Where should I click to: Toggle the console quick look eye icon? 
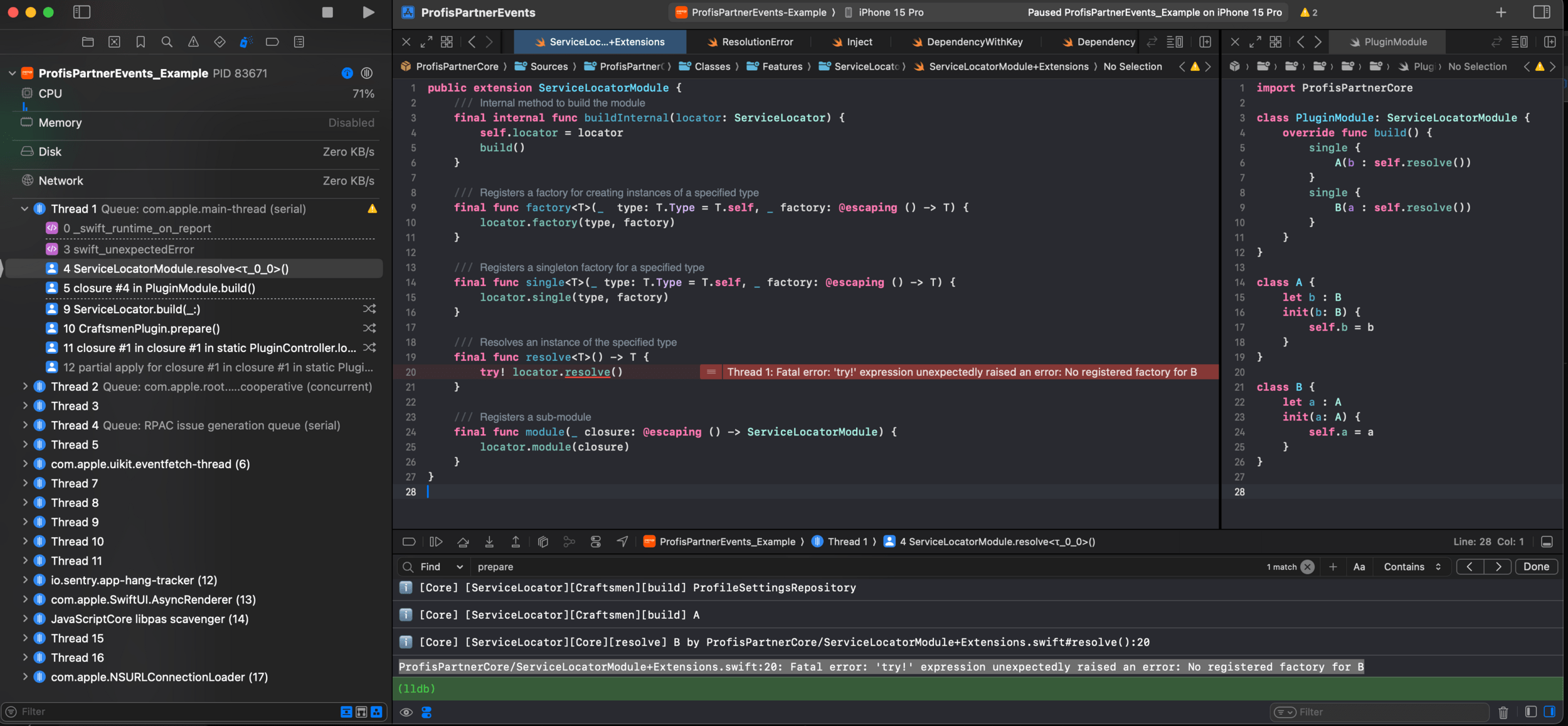pos(406,712)
